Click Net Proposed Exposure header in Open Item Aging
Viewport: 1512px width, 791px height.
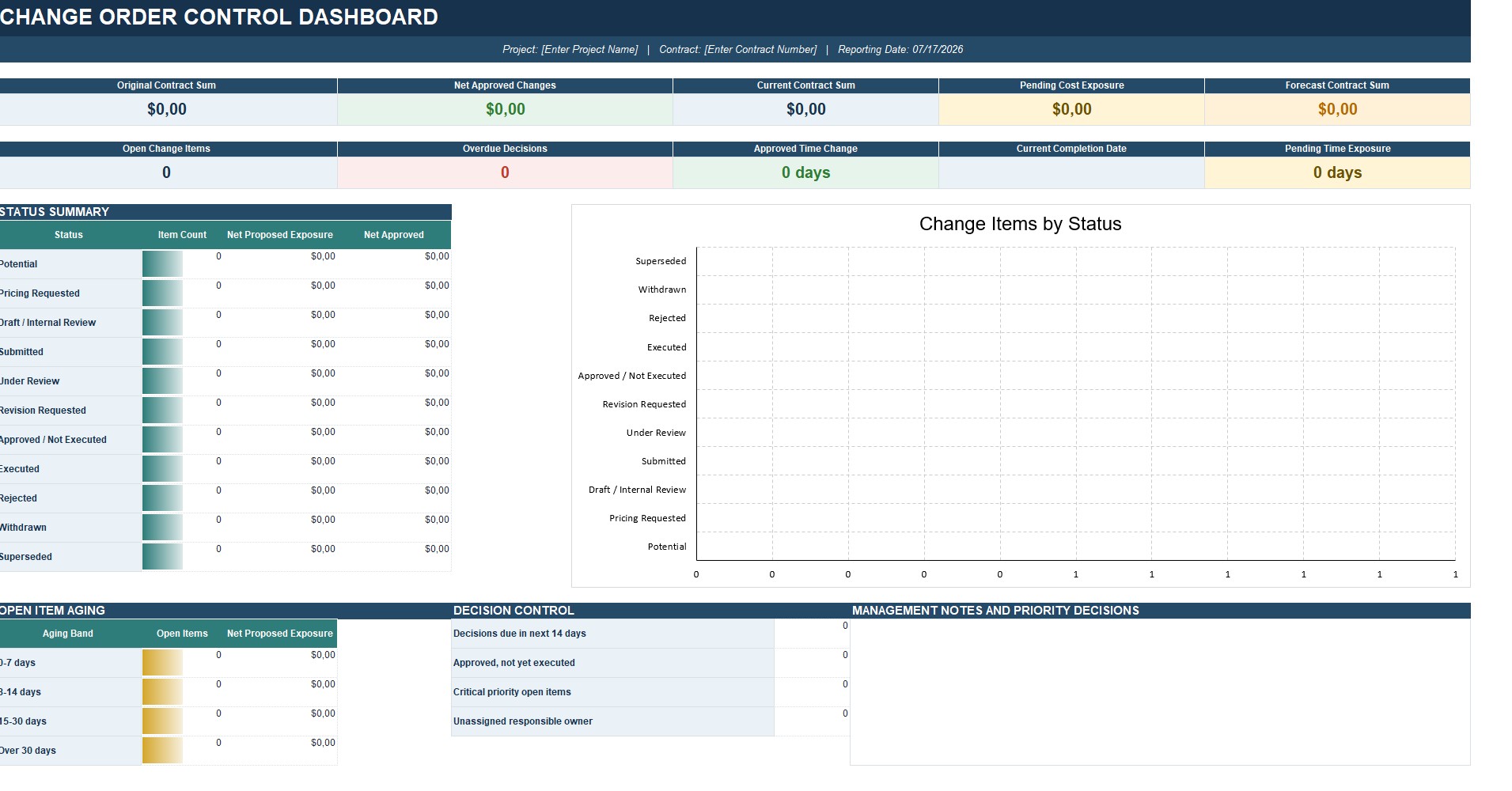click(x=279, y=634)
